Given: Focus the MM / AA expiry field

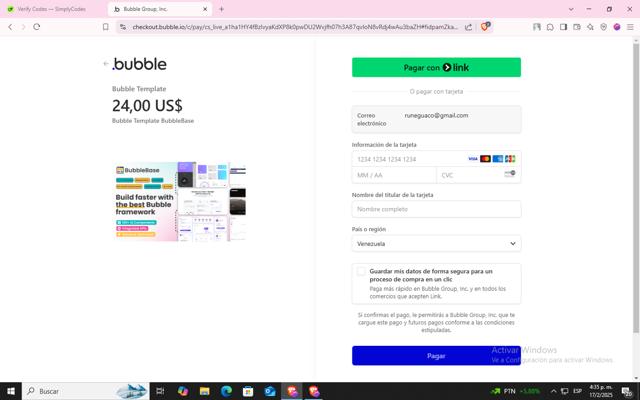Looking at the screenshot, I should tap(394, 175).
